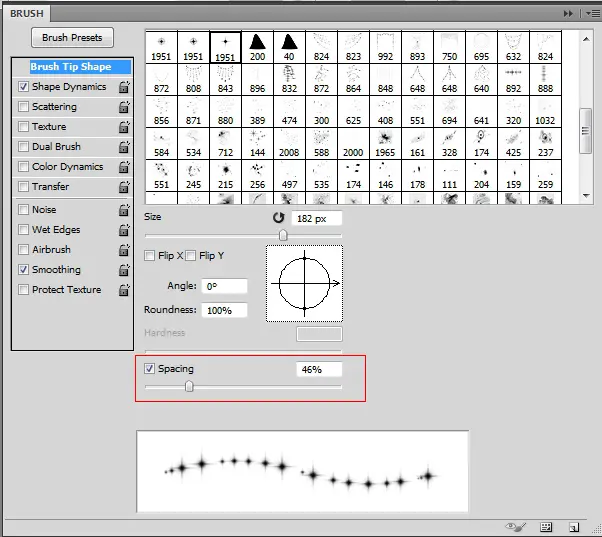Open Color Dynamics settings

click(68, 167)
